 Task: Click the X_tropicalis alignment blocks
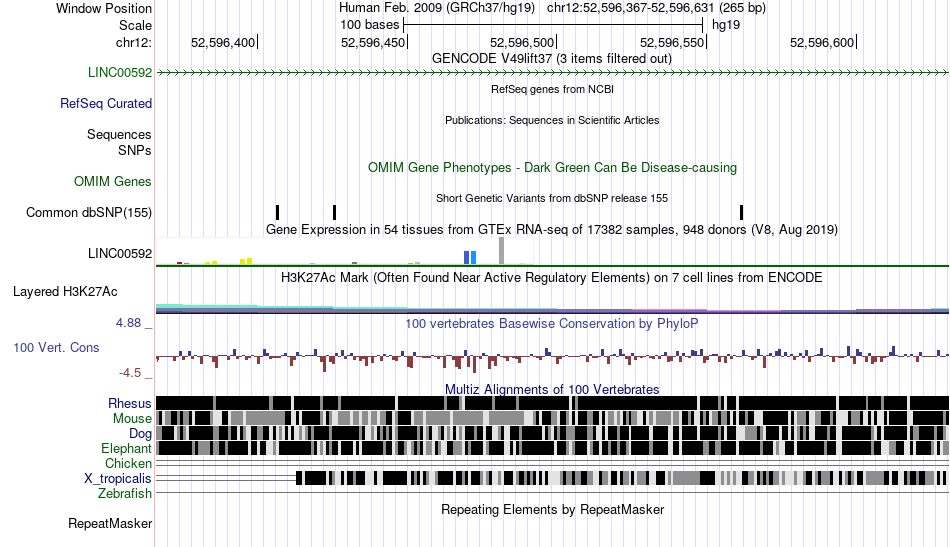pos(621,479)
